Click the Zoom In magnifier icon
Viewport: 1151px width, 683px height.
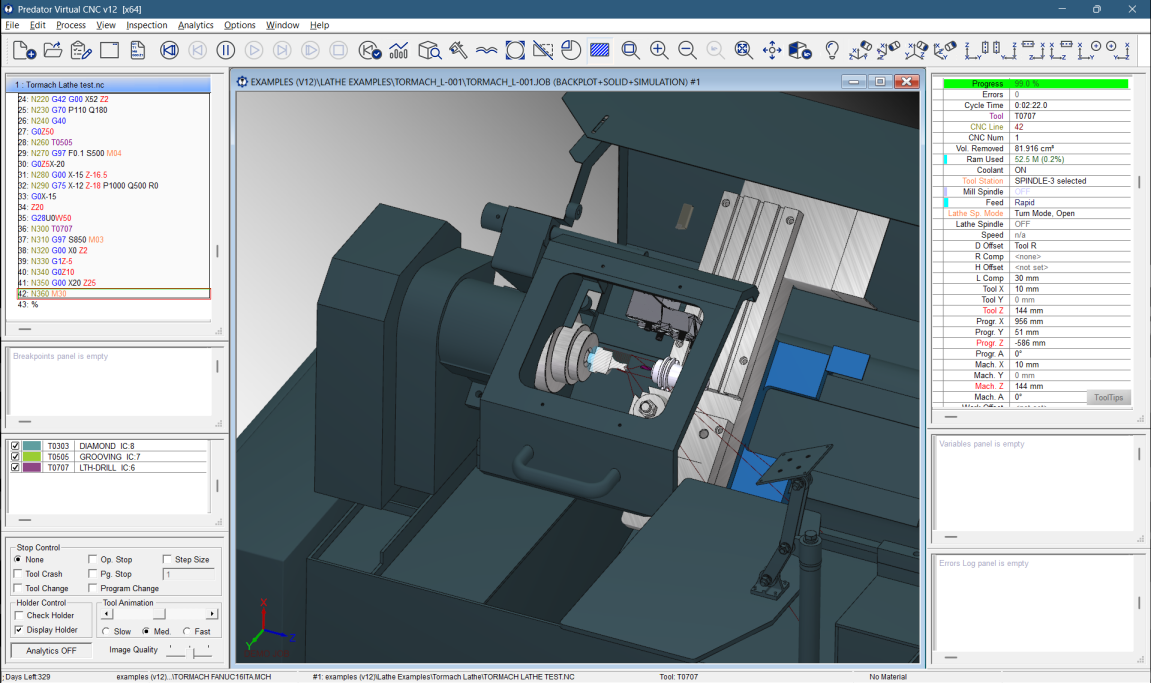click(x=658, y=49)
